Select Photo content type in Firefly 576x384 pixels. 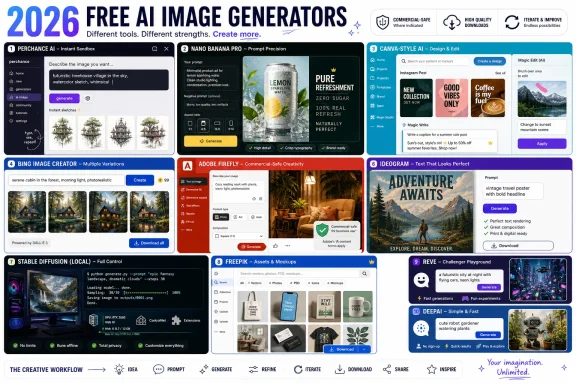[221, 217]
